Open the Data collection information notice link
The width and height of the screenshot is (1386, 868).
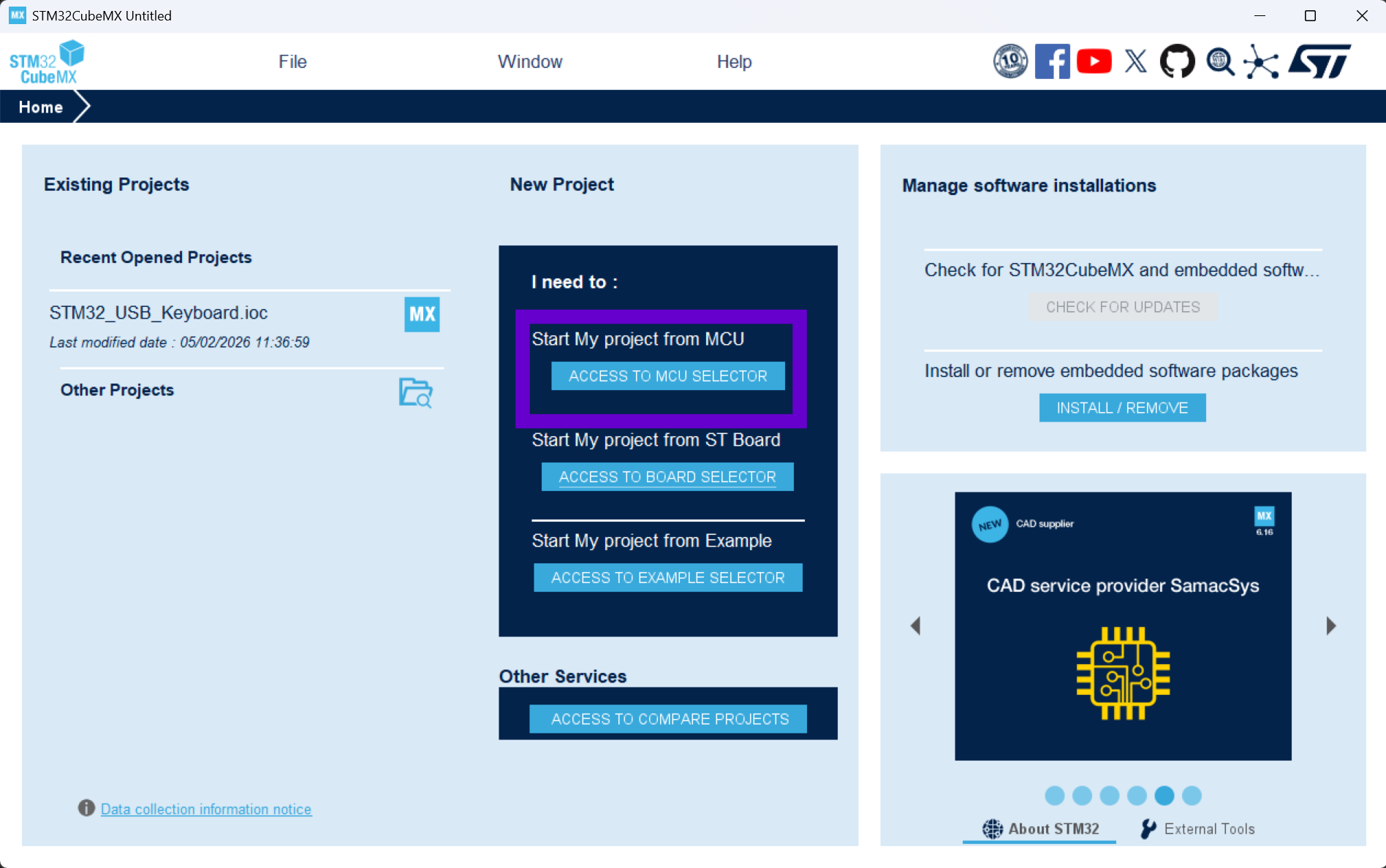click(x=206, y=809)
